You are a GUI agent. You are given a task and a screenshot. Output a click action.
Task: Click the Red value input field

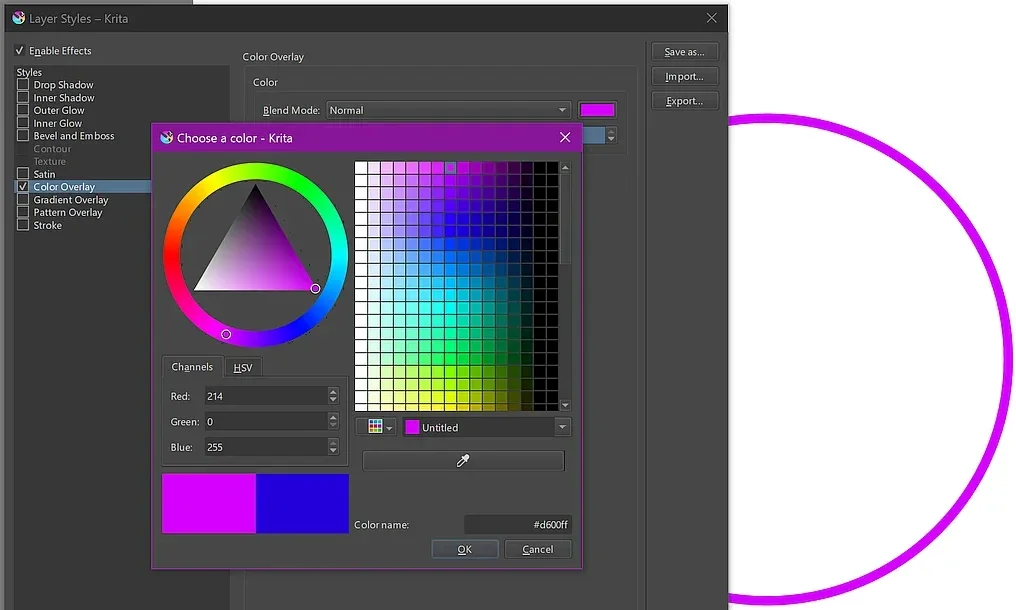(266, 396)
